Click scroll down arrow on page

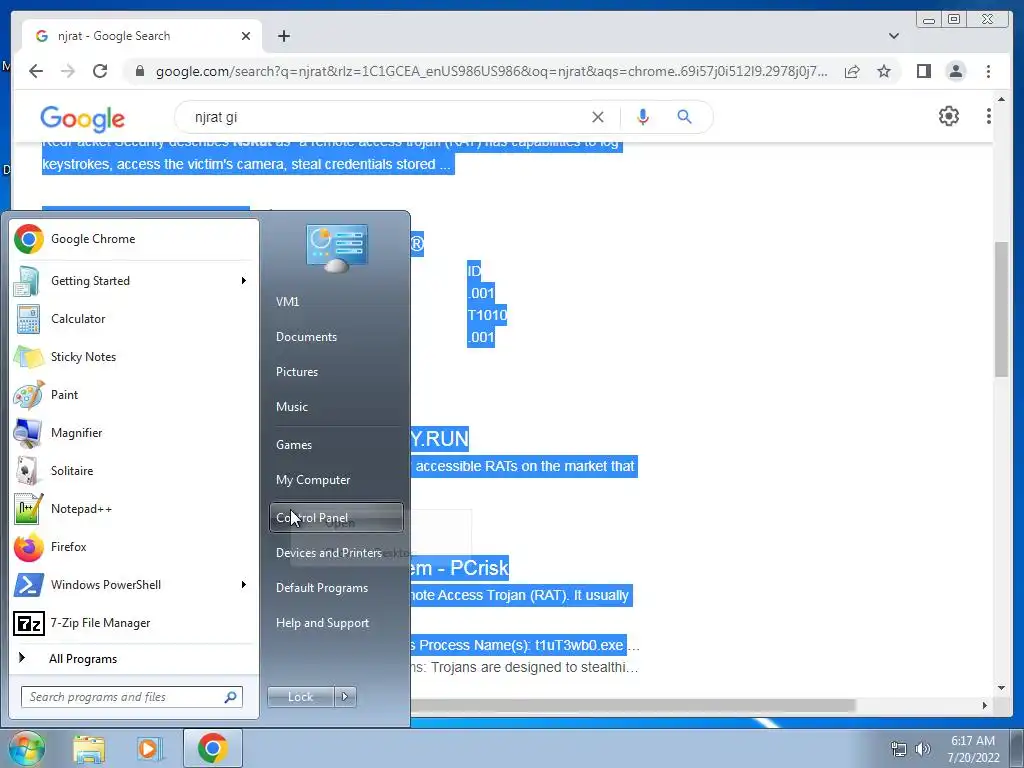1001,687
